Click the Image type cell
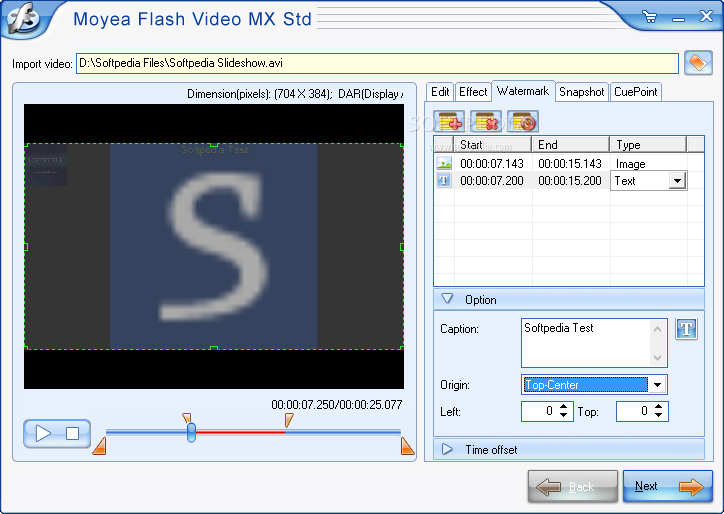Screen dimensions: 724x514 pyautogui.click(x=648, y=163)
